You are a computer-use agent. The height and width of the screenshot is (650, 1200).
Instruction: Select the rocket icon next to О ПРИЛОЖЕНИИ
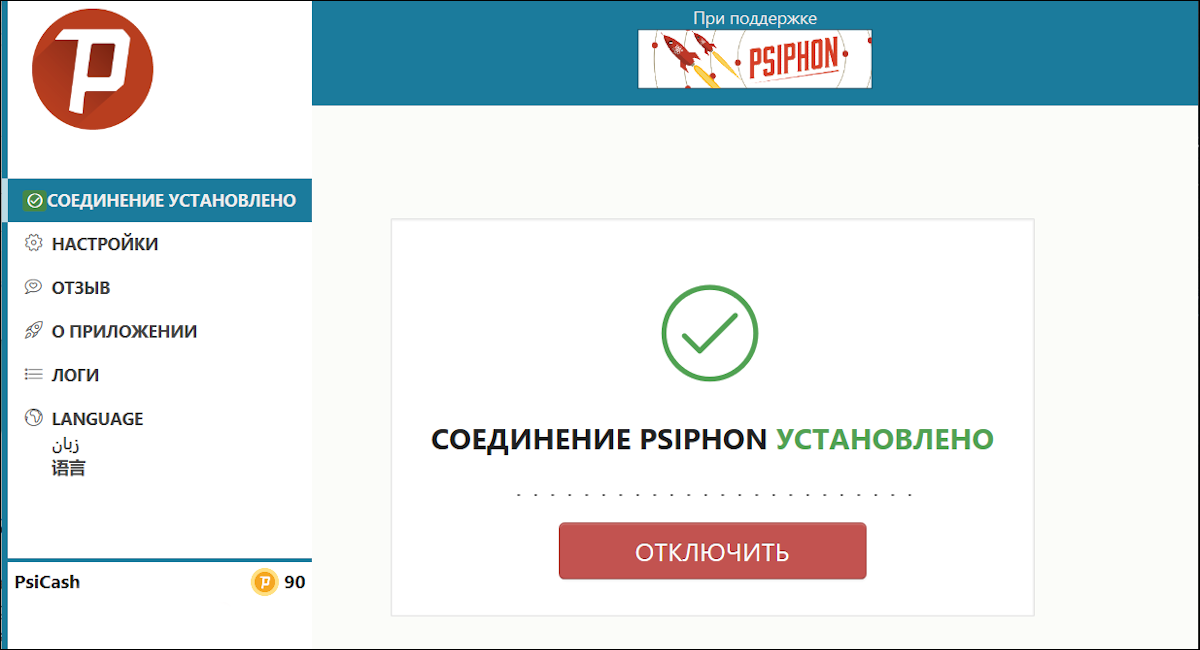31,331
